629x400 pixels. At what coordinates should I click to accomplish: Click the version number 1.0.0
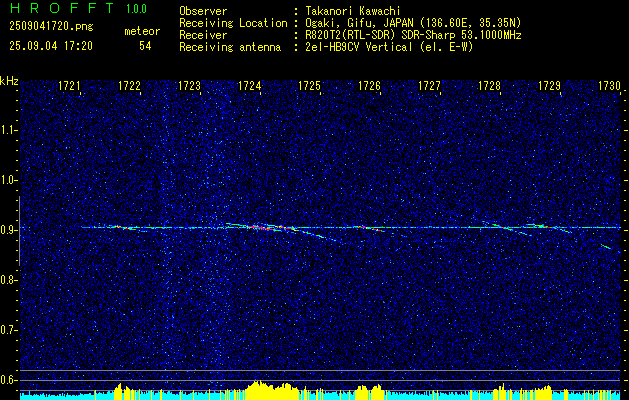[136, 9]
